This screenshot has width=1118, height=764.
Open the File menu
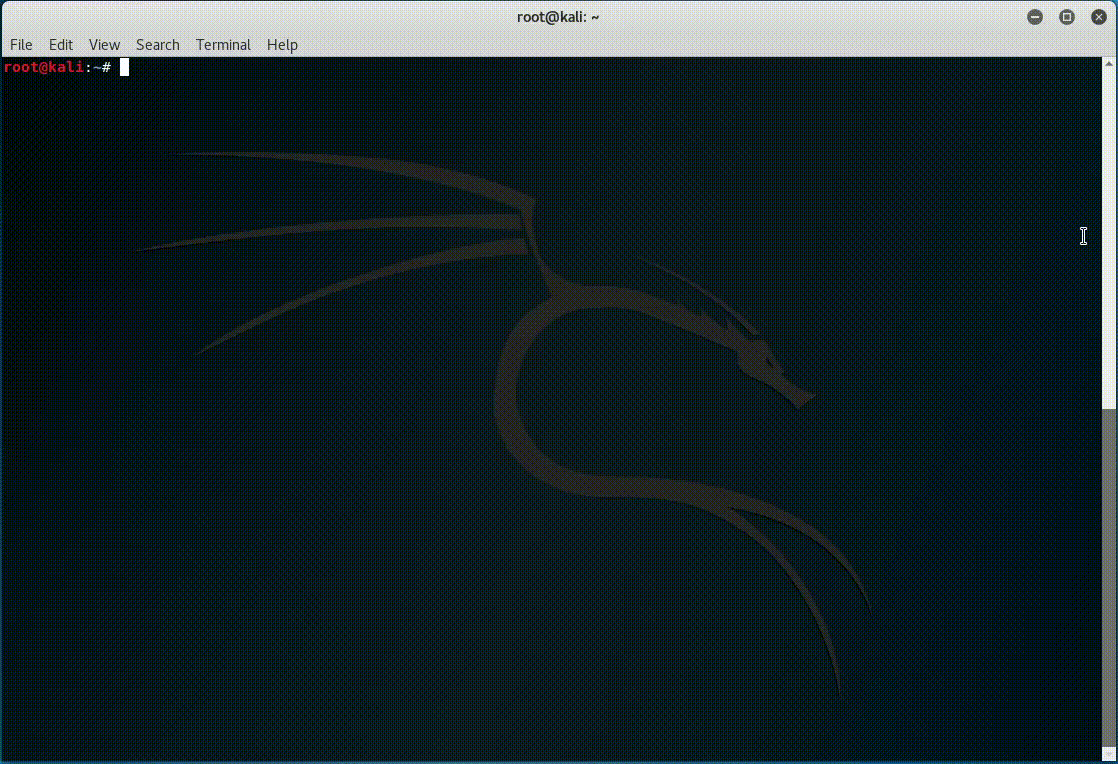[21, 44]
